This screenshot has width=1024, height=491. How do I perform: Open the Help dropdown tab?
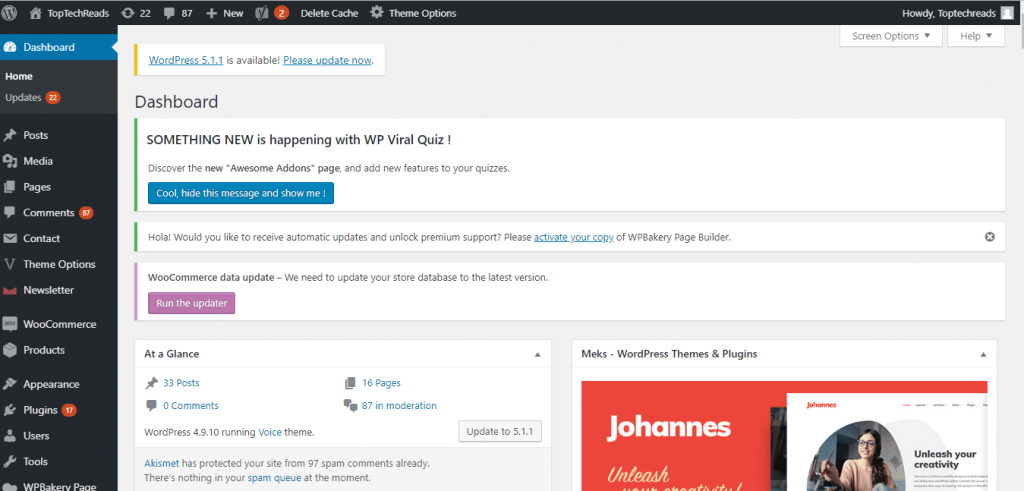coord(976,36)
